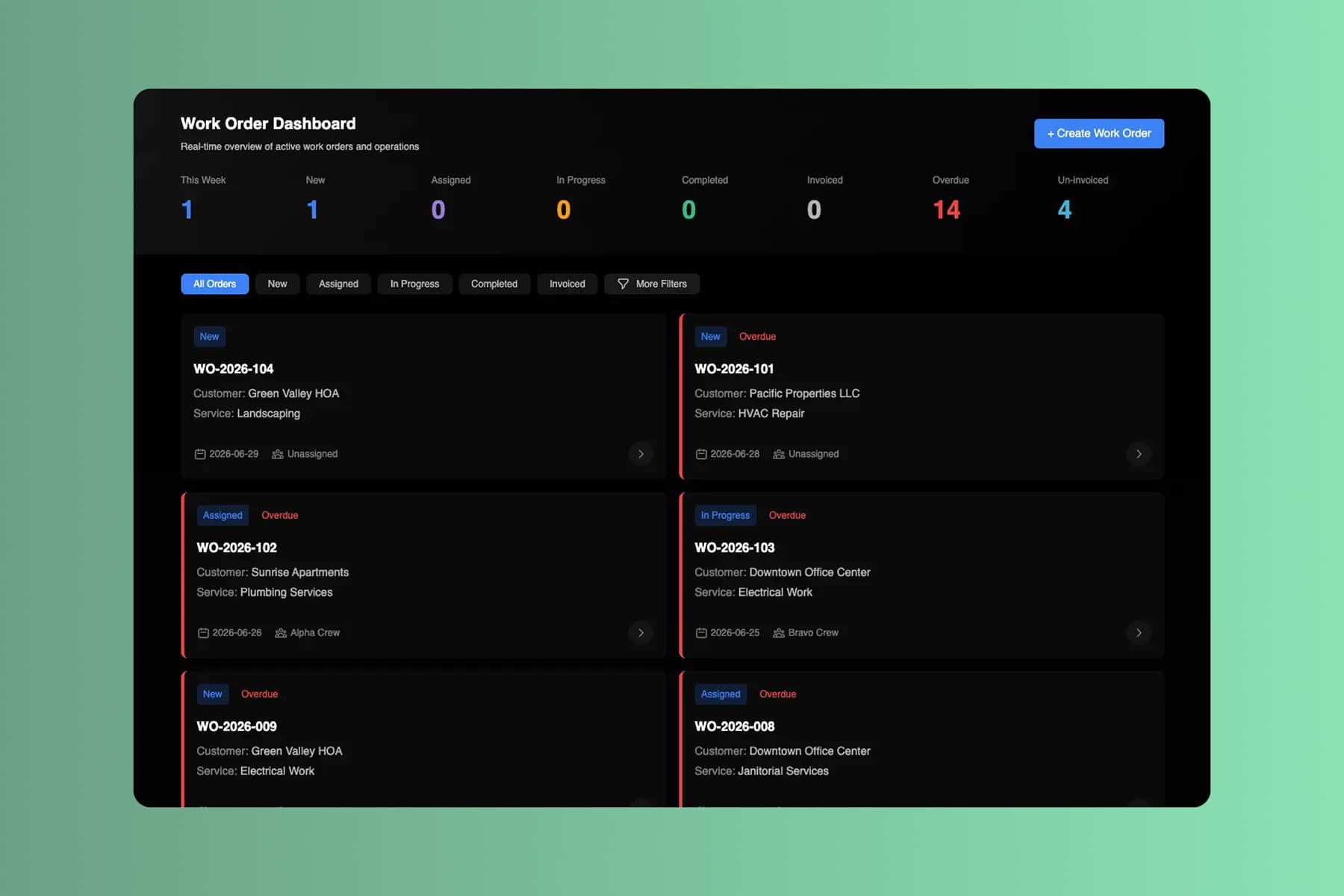Select the Invoiced filter tab
1344x896 pixels.
click(567, 284)
